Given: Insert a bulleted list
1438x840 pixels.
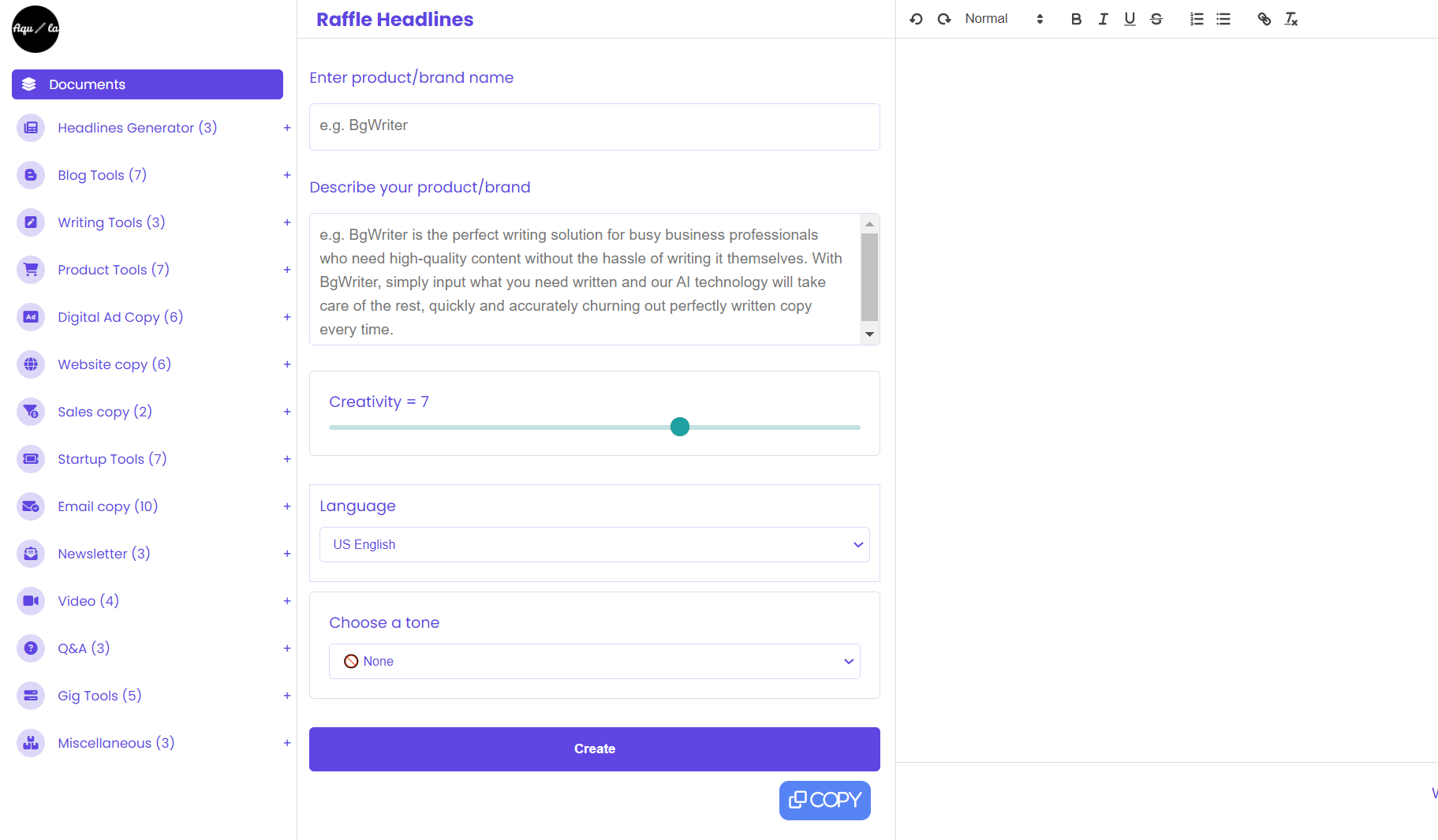Looking at the screenshot, I should [1223, 19].
